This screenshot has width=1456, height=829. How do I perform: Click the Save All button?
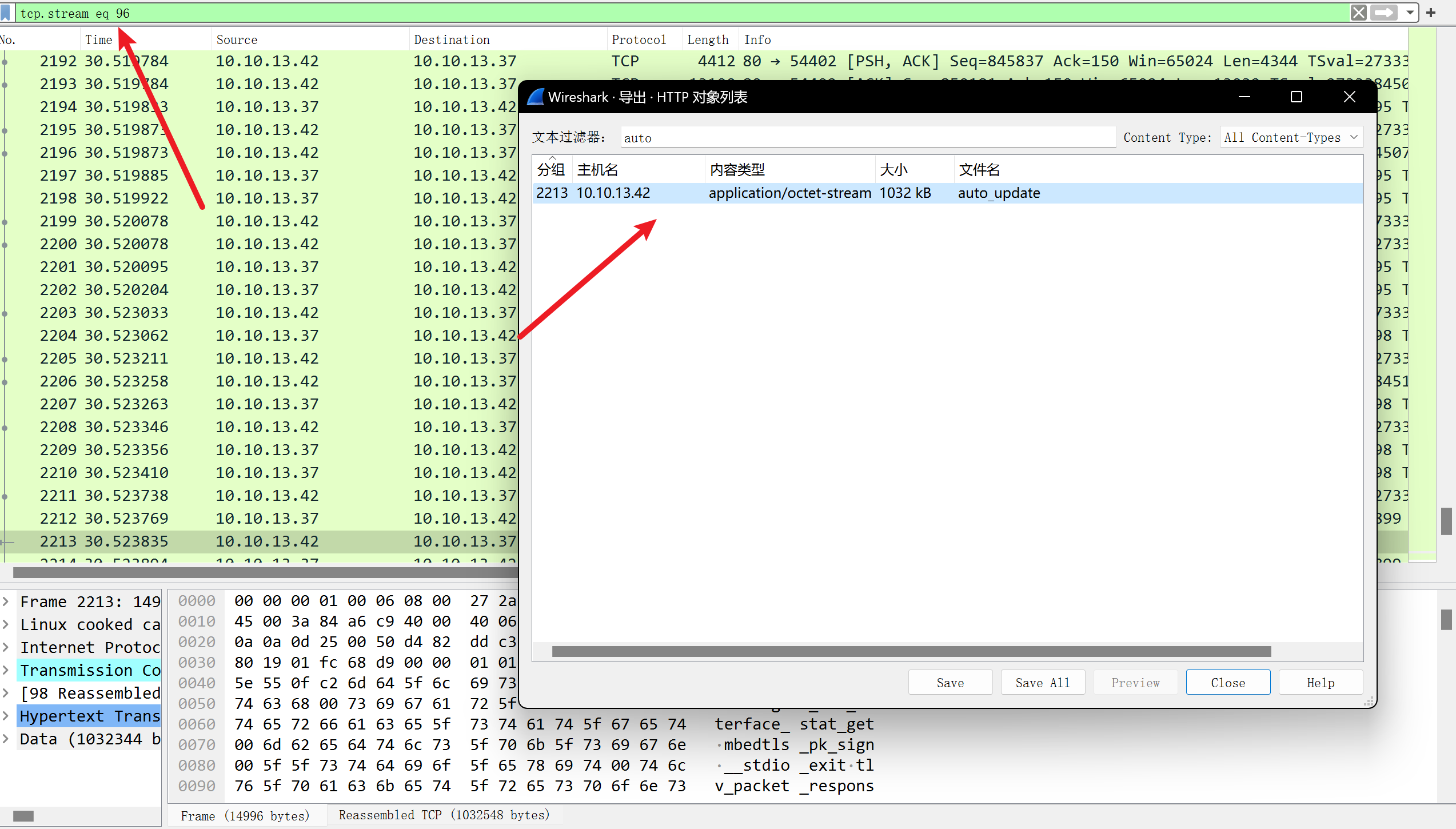coord(1043,683)
